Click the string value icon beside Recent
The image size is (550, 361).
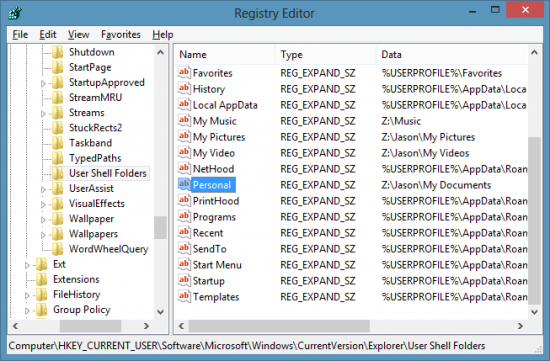[x=184, y=233]
